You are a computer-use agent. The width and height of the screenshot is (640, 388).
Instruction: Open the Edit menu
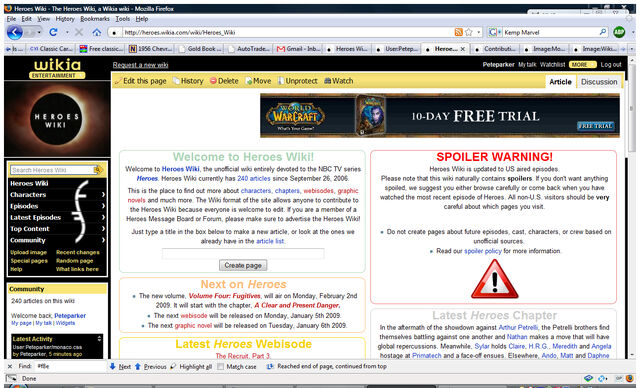click(x=27, y=19)
